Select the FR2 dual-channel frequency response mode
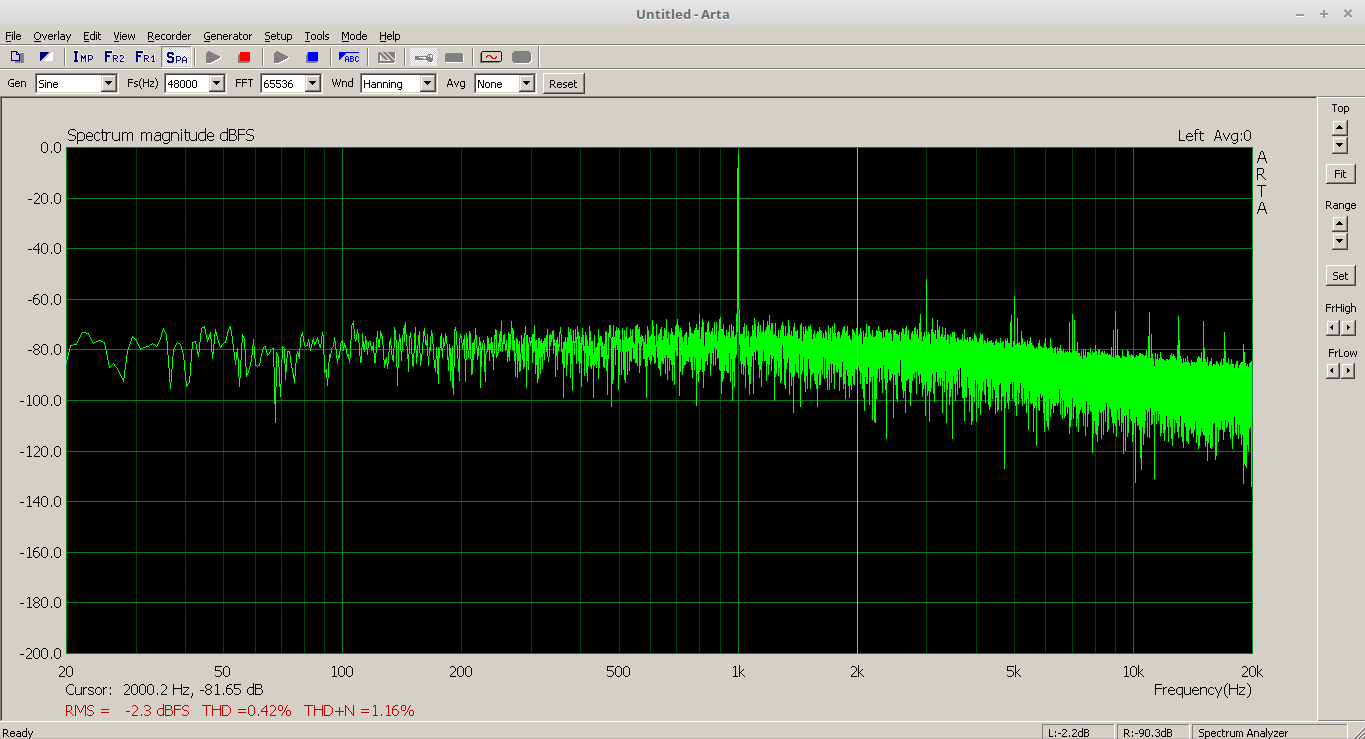This screenshot has width=1365, height=739. pos(114,57)
